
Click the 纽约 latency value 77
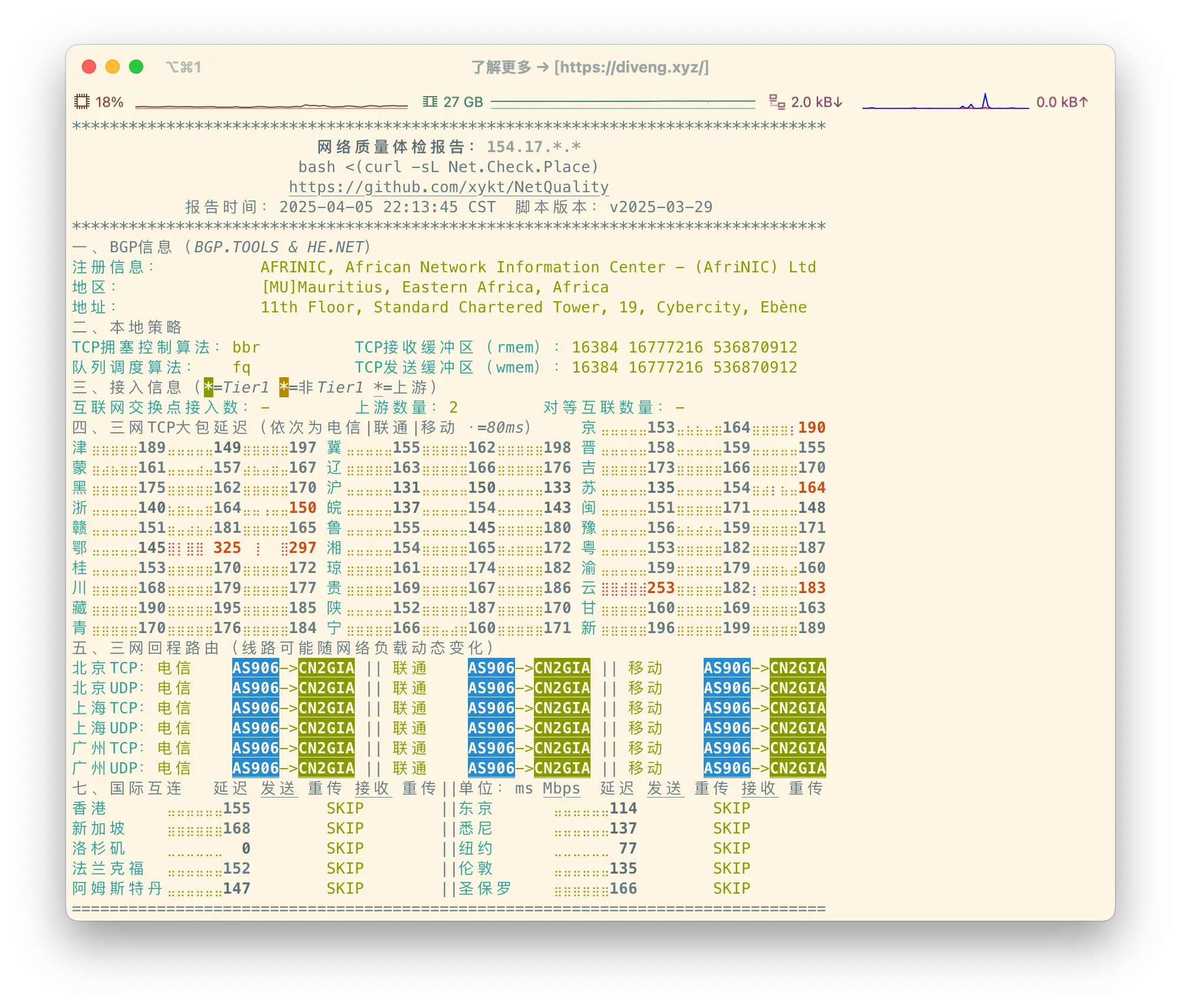(628, 848)
